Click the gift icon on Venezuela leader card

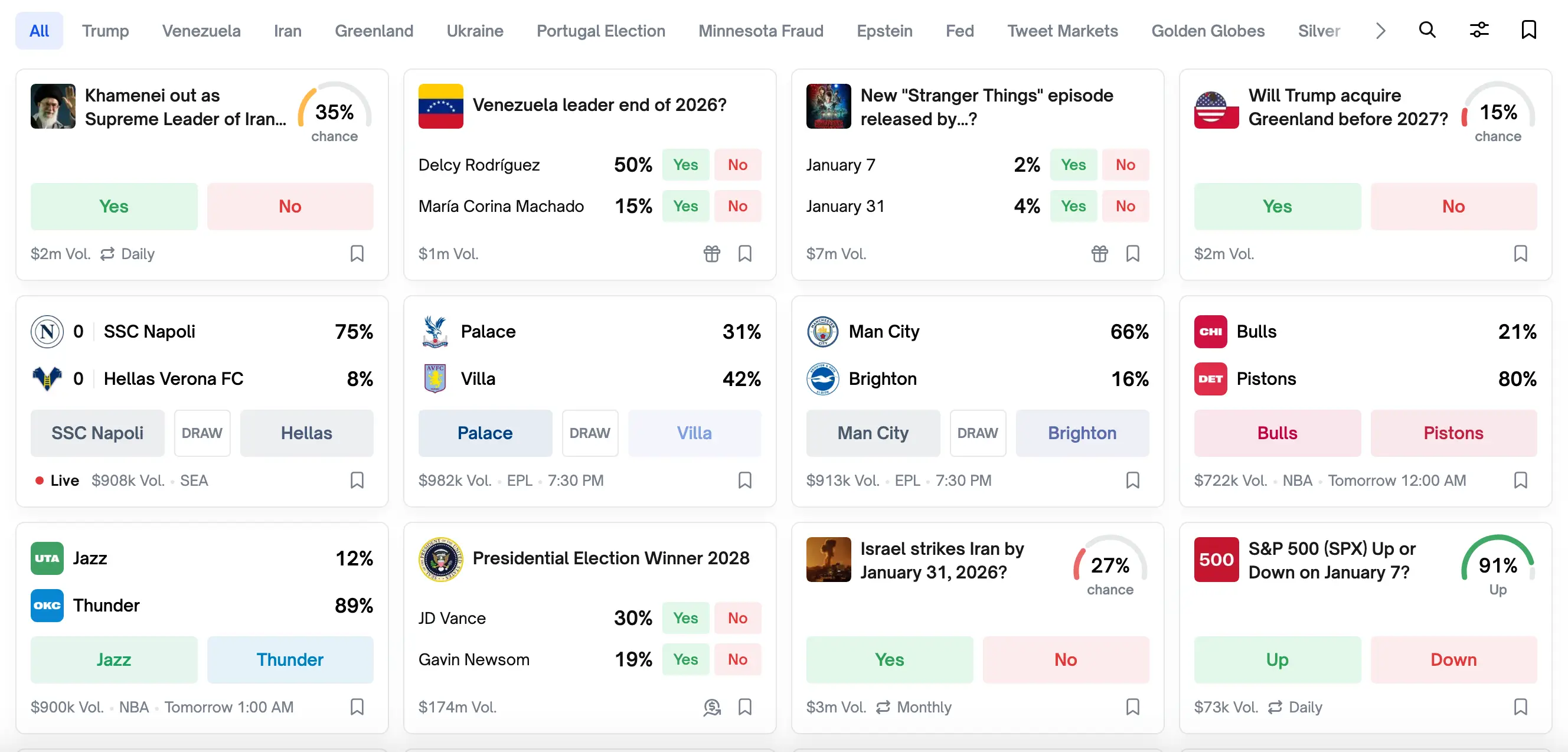coord(711,254)
